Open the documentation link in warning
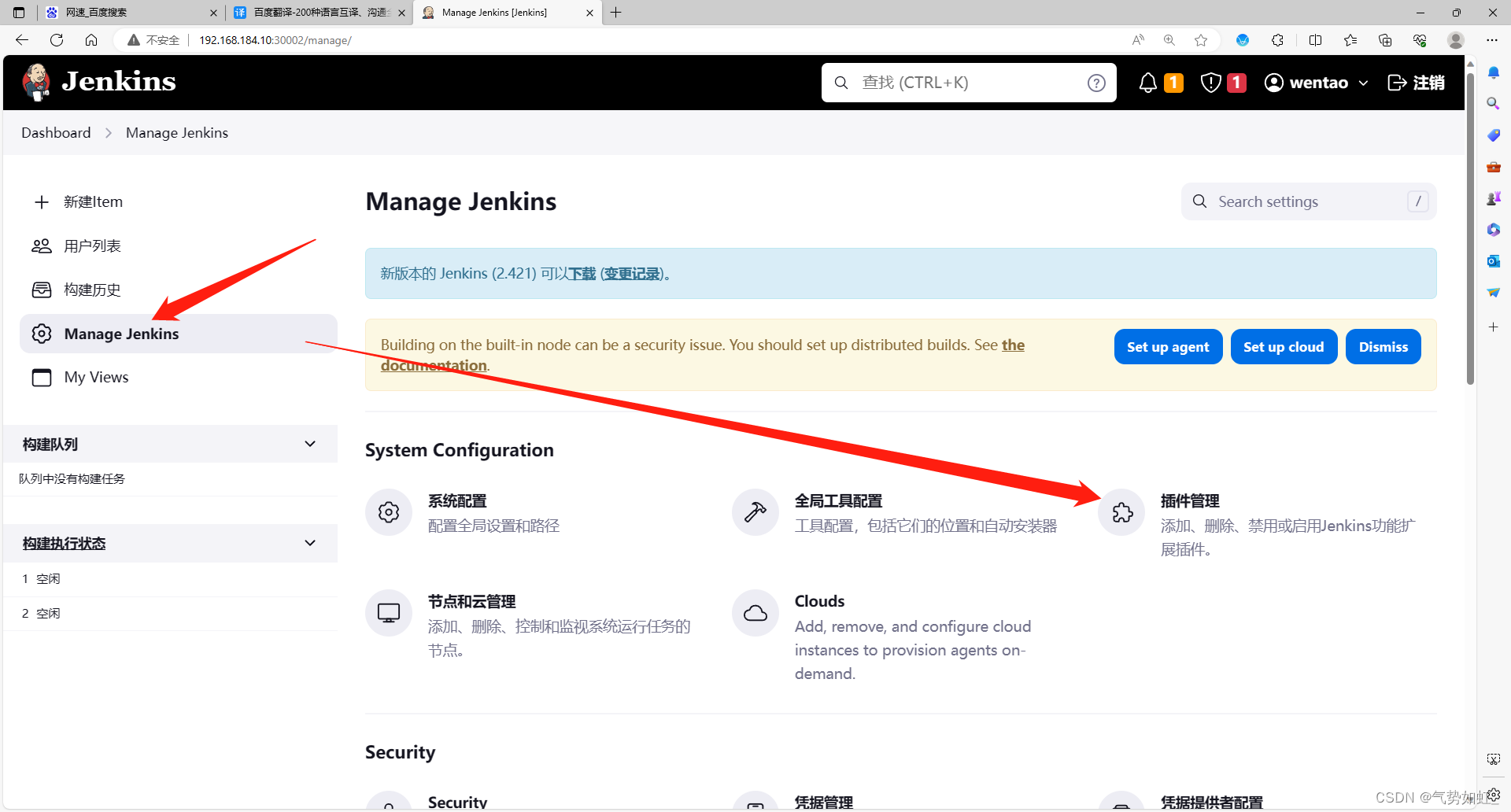Viewport: 1511px width, 812px height. coord(434,365)
